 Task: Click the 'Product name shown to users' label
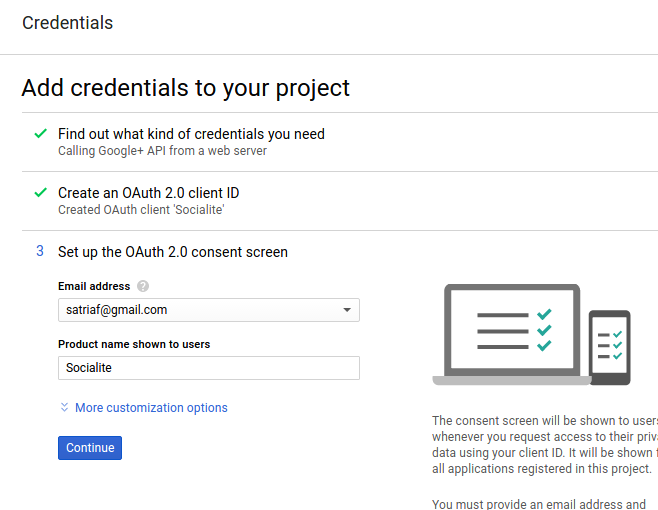tap(134, 344)
